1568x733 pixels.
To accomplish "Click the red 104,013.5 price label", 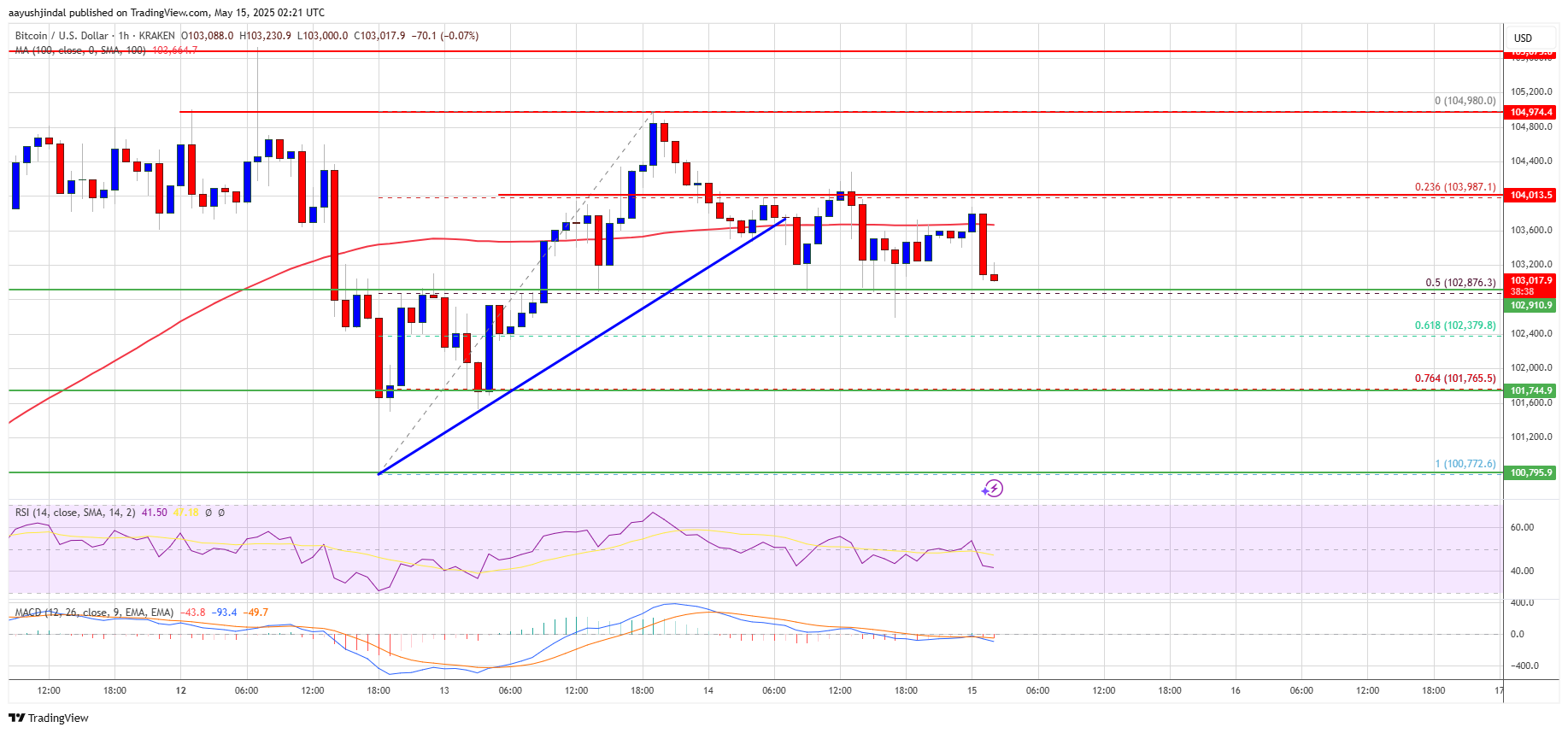I will tap(1530, 195).
